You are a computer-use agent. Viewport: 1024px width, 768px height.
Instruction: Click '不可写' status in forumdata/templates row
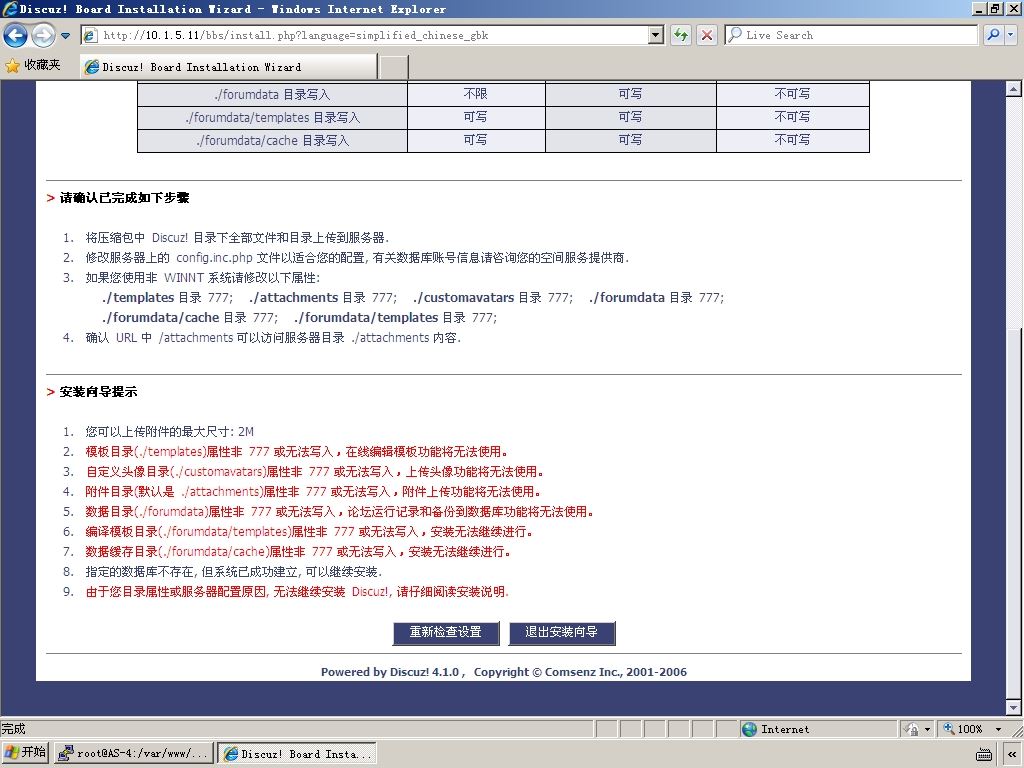point(792,117)
